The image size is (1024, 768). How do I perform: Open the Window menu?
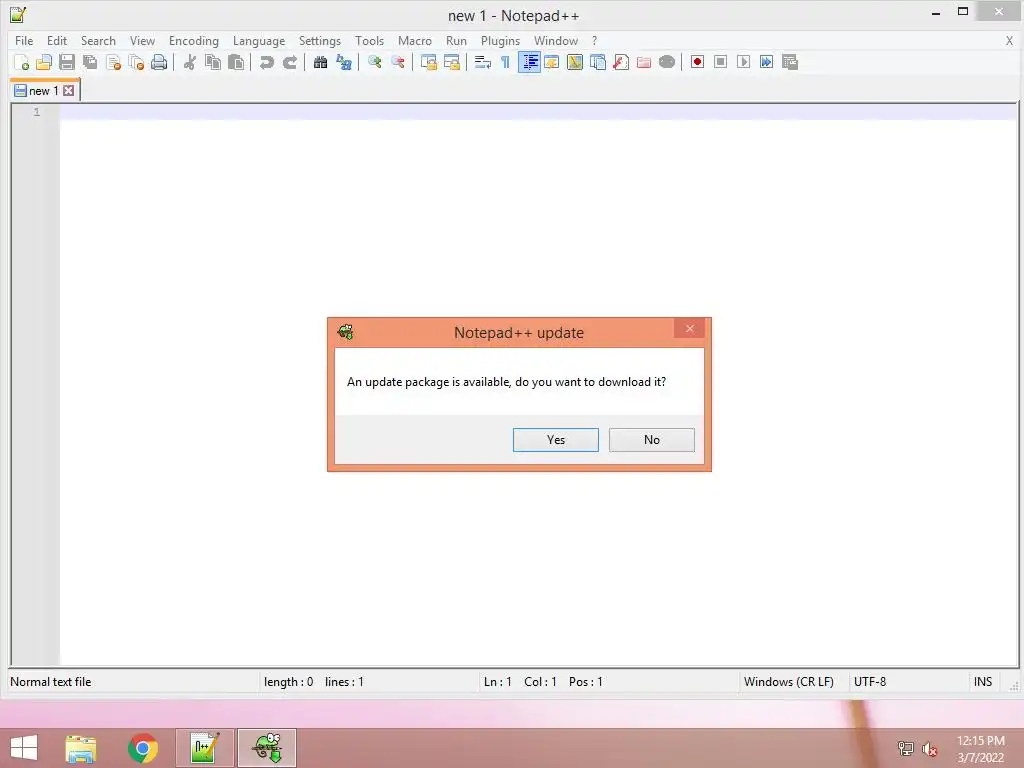[x=556, y=40]
